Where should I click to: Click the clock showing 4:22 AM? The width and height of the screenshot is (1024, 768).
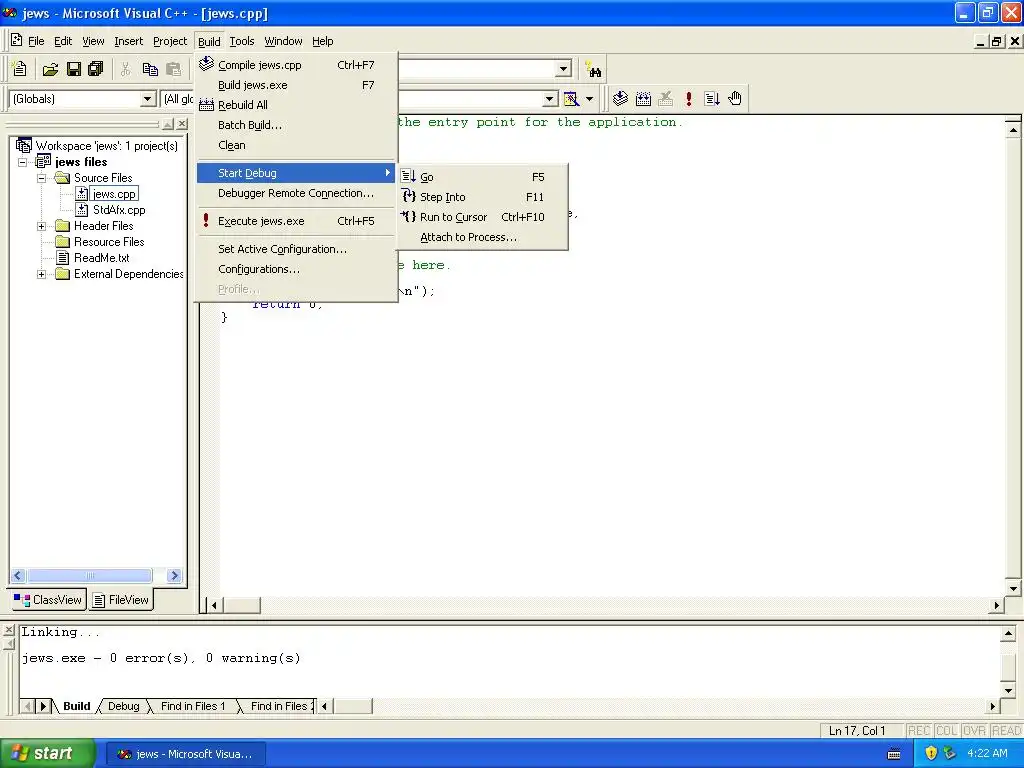[987, 753]
